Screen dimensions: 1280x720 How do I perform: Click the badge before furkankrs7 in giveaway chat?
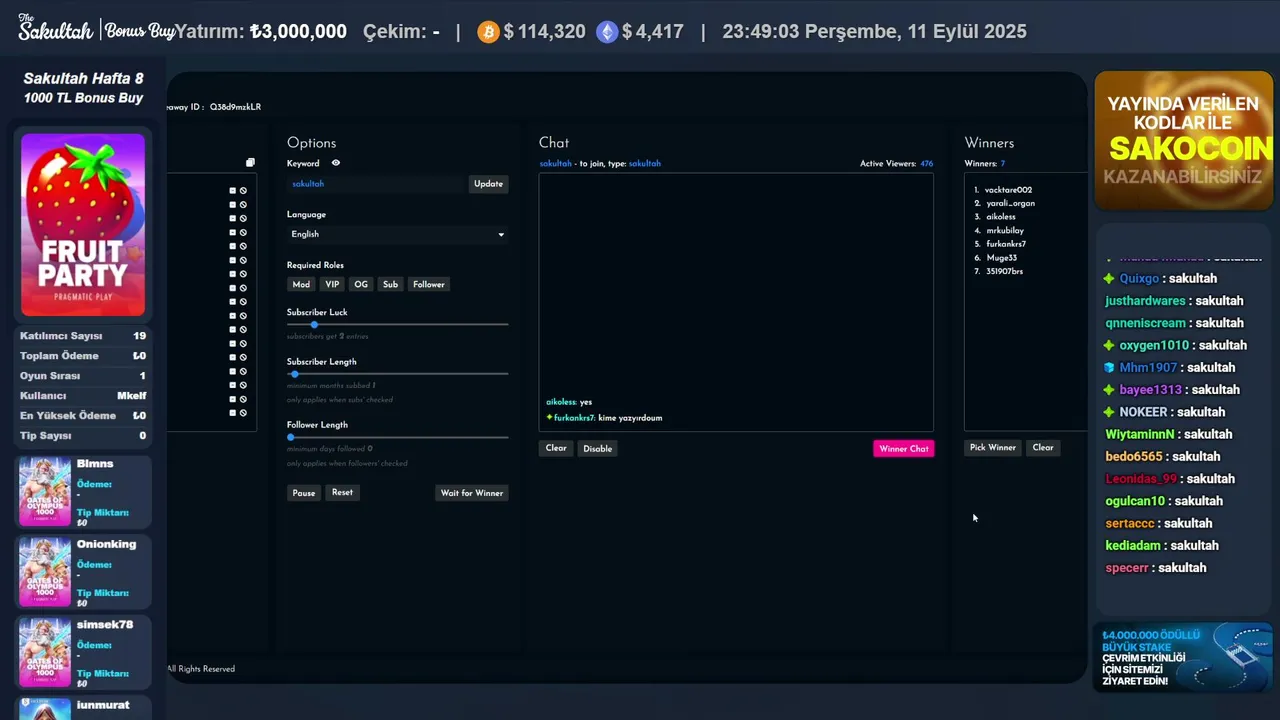pos(549,417)
